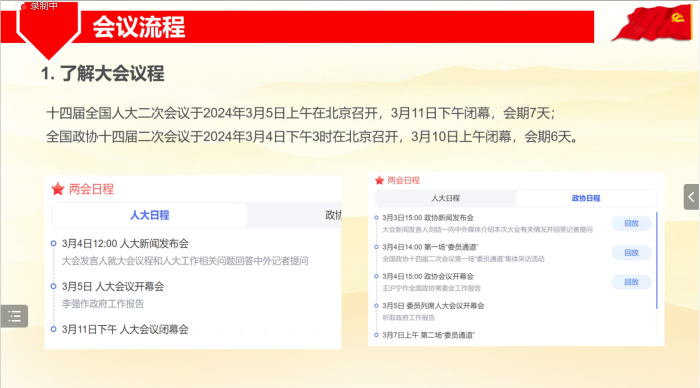Click timeline dot for 3月4日15:00 政协会议开幕会
700x388 pixels.
coord(376,276)
